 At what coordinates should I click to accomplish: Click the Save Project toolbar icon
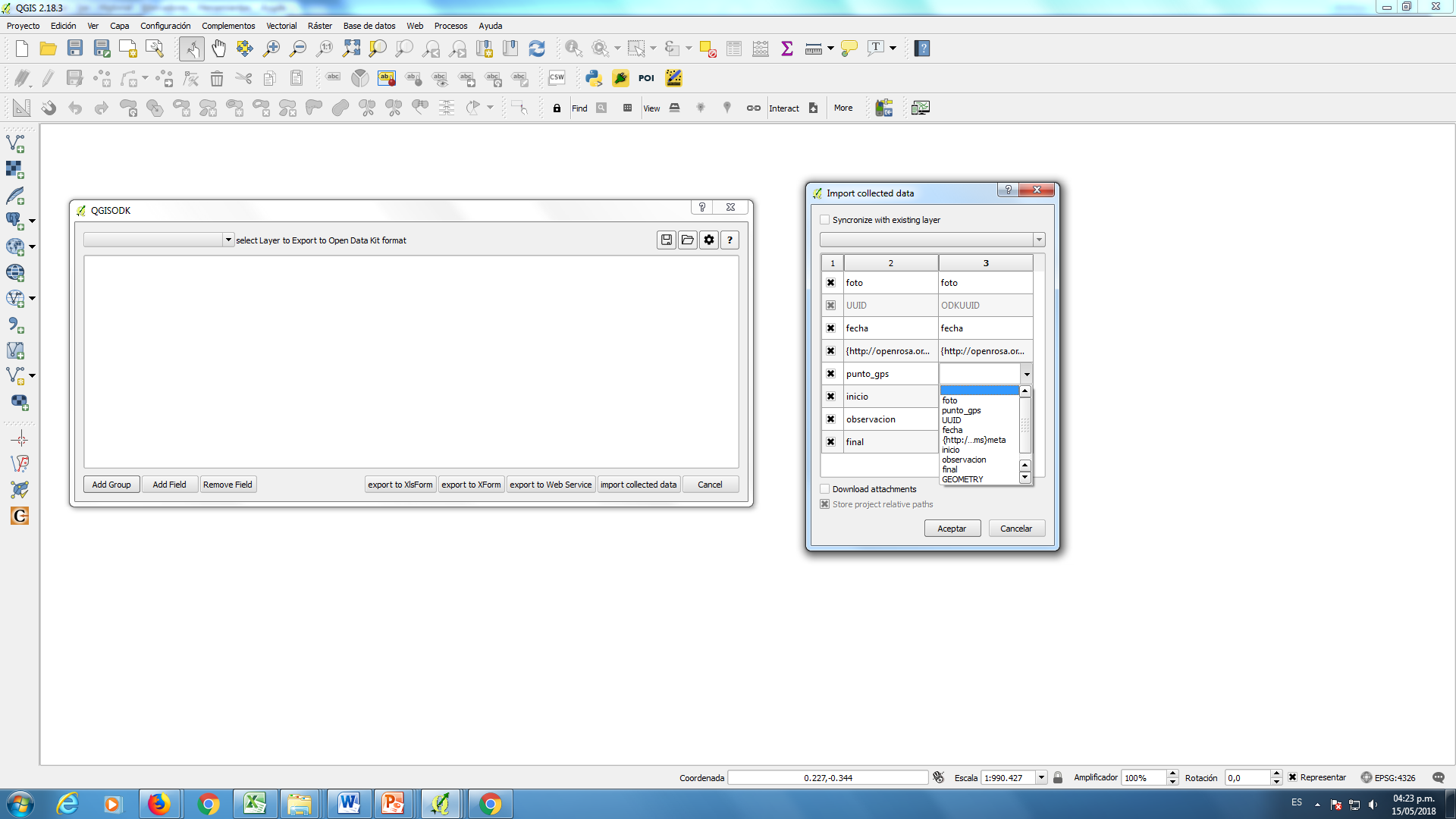coord(74,49)
